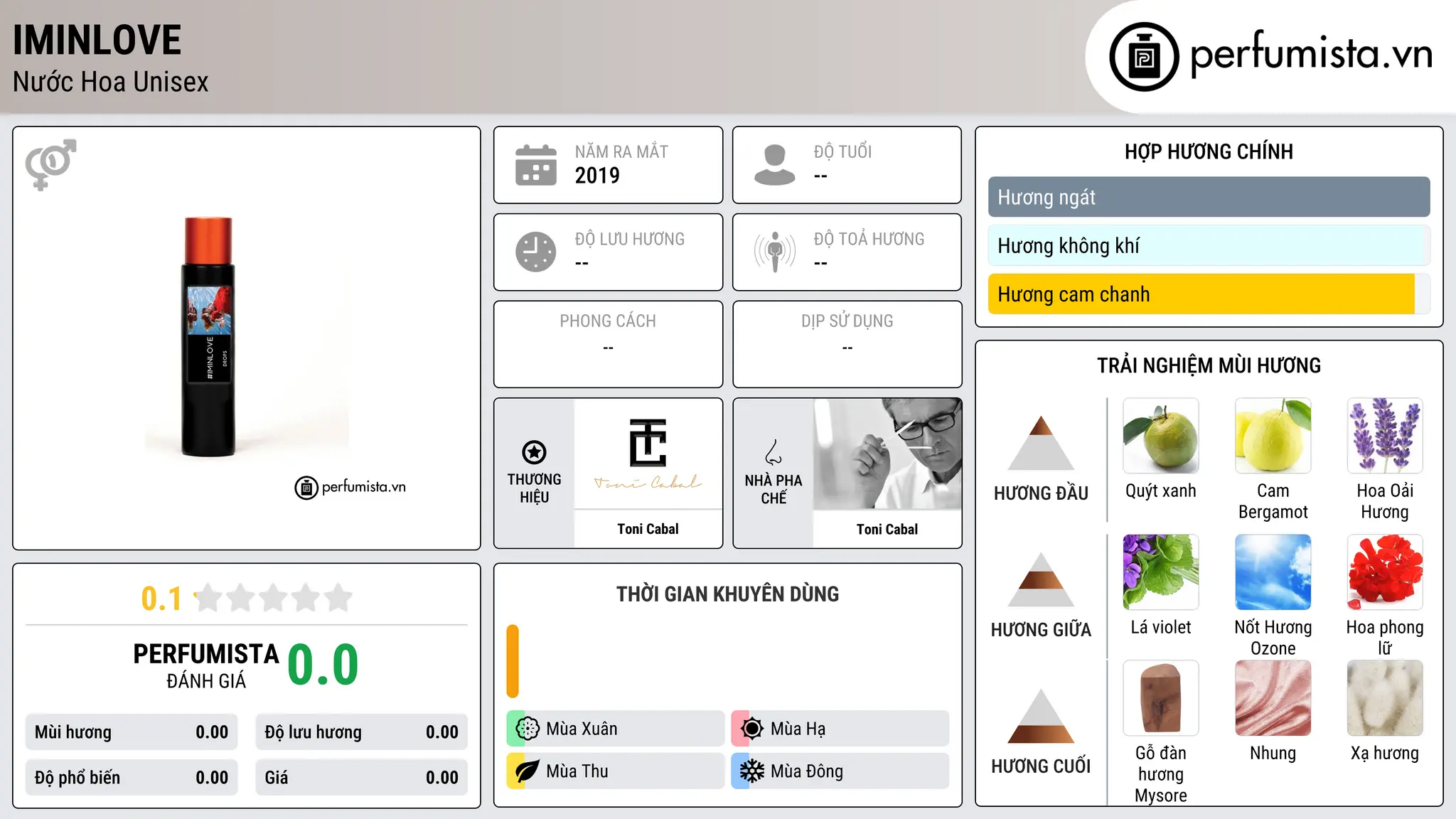Click the Nước Hoa Unisex subtitle
The image size is (1456, 819).
click(111, 82)
